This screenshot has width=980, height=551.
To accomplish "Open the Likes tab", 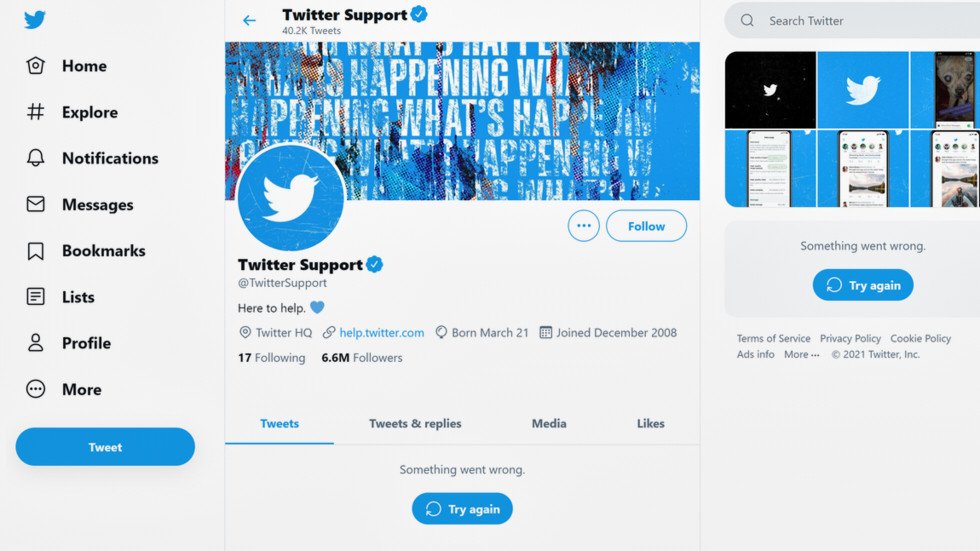I will pyautogui.click(x=650, y=423).
